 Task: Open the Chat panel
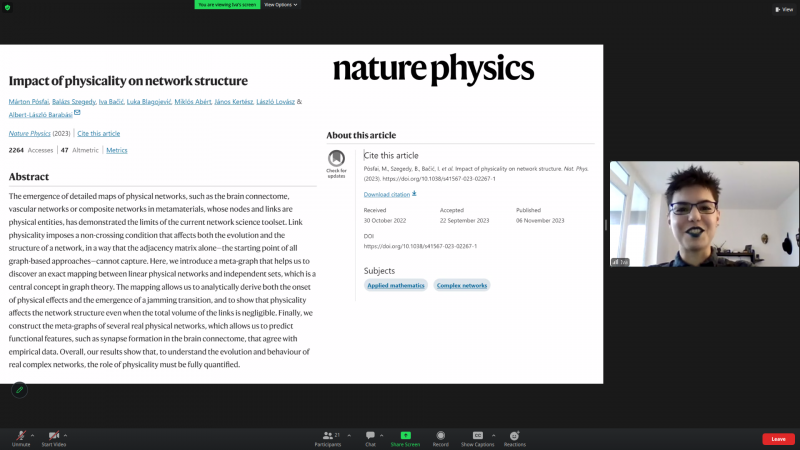click(370, 438)
